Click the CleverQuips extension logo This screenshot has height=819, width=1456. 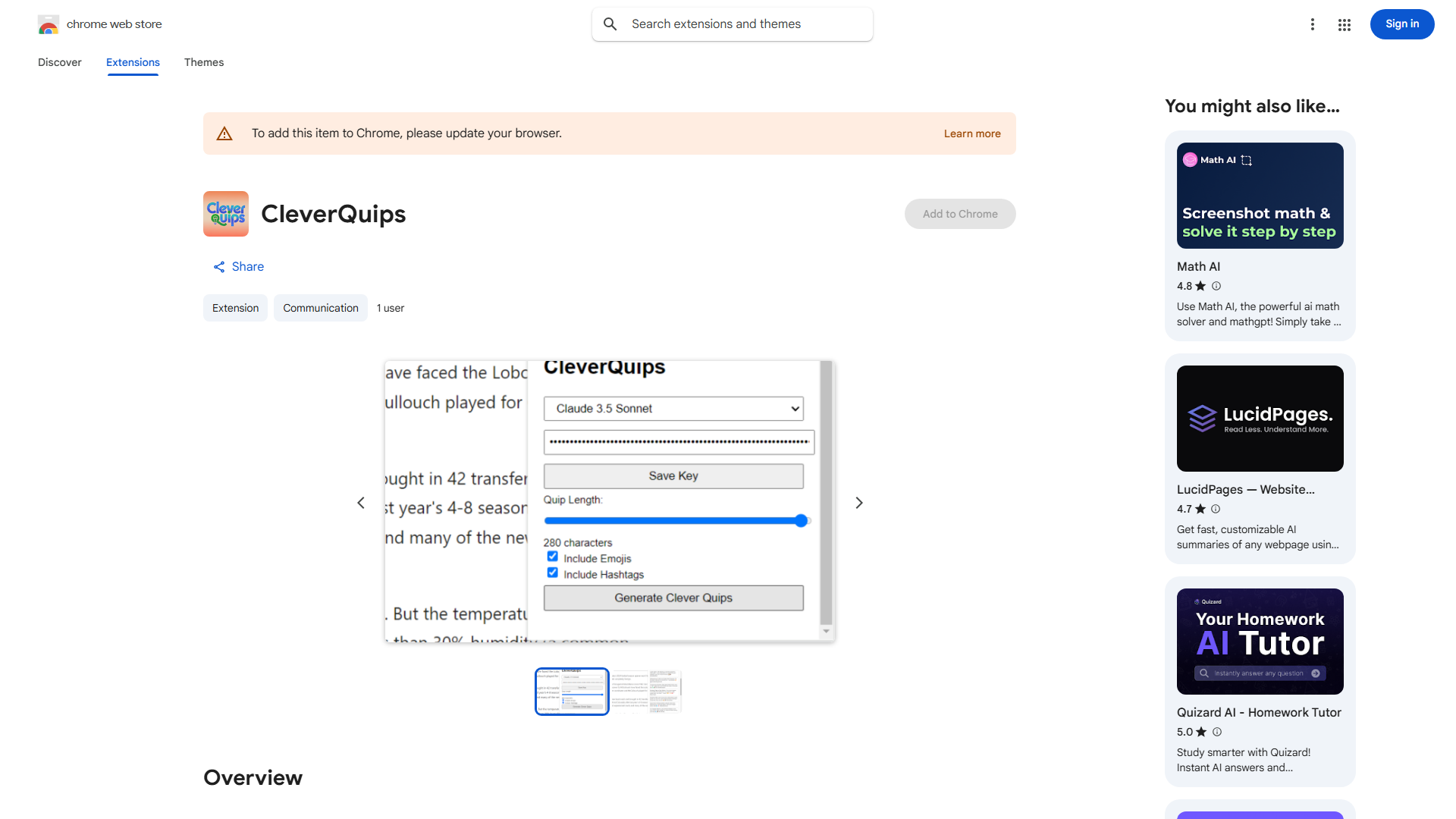coord(226,214)
